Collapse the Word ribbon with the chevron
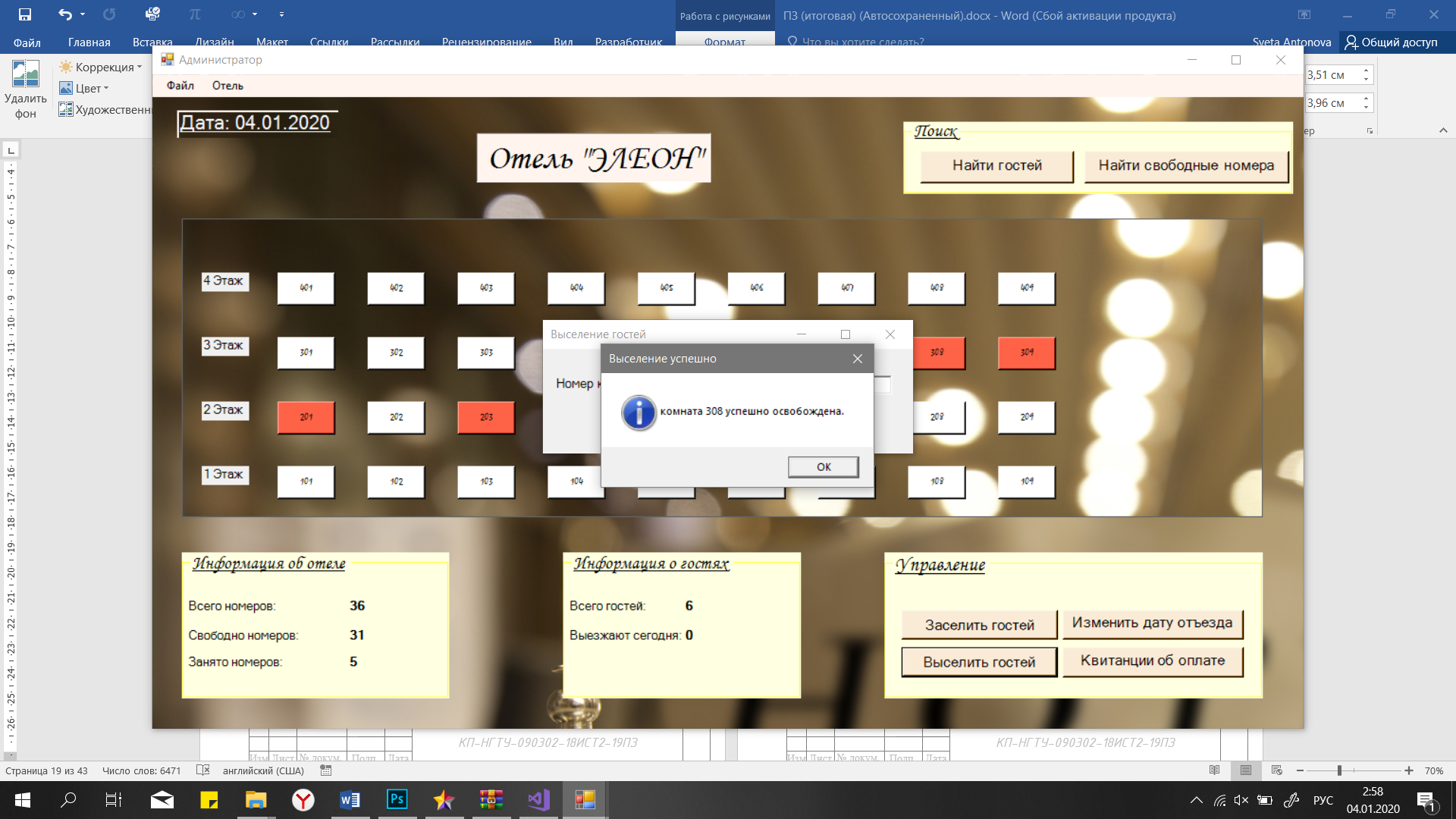1456x819 pixels. click(1443, 130)
